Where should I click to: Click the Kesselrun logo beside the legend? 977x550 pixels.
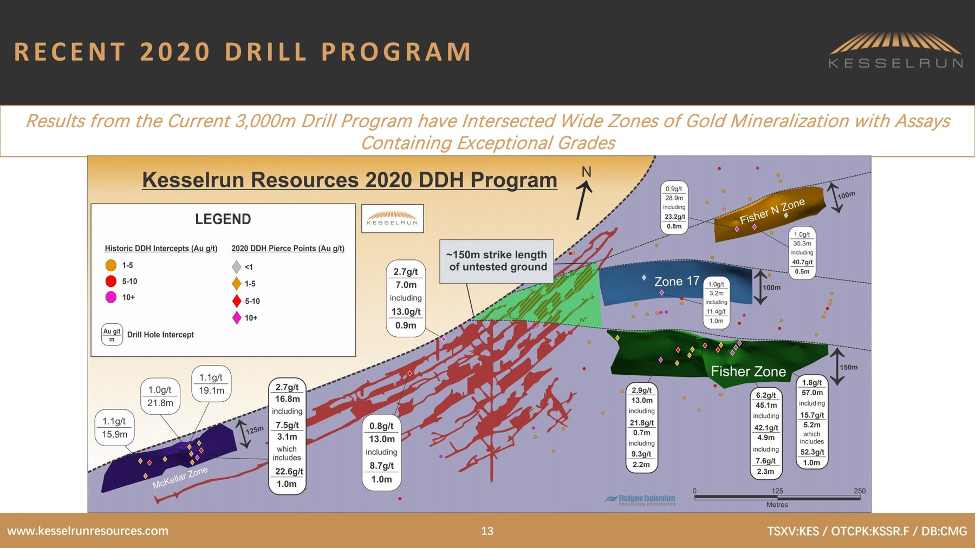click(393, 219)
